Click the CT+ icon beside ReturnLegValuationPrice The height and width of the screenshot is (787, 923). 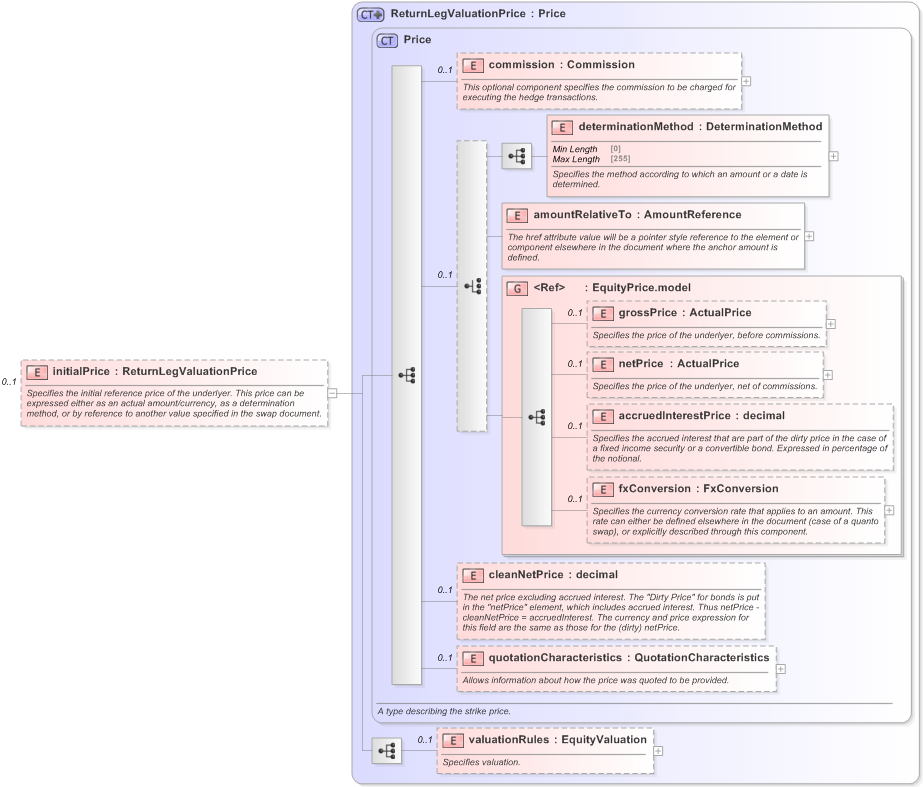[370, 15]
